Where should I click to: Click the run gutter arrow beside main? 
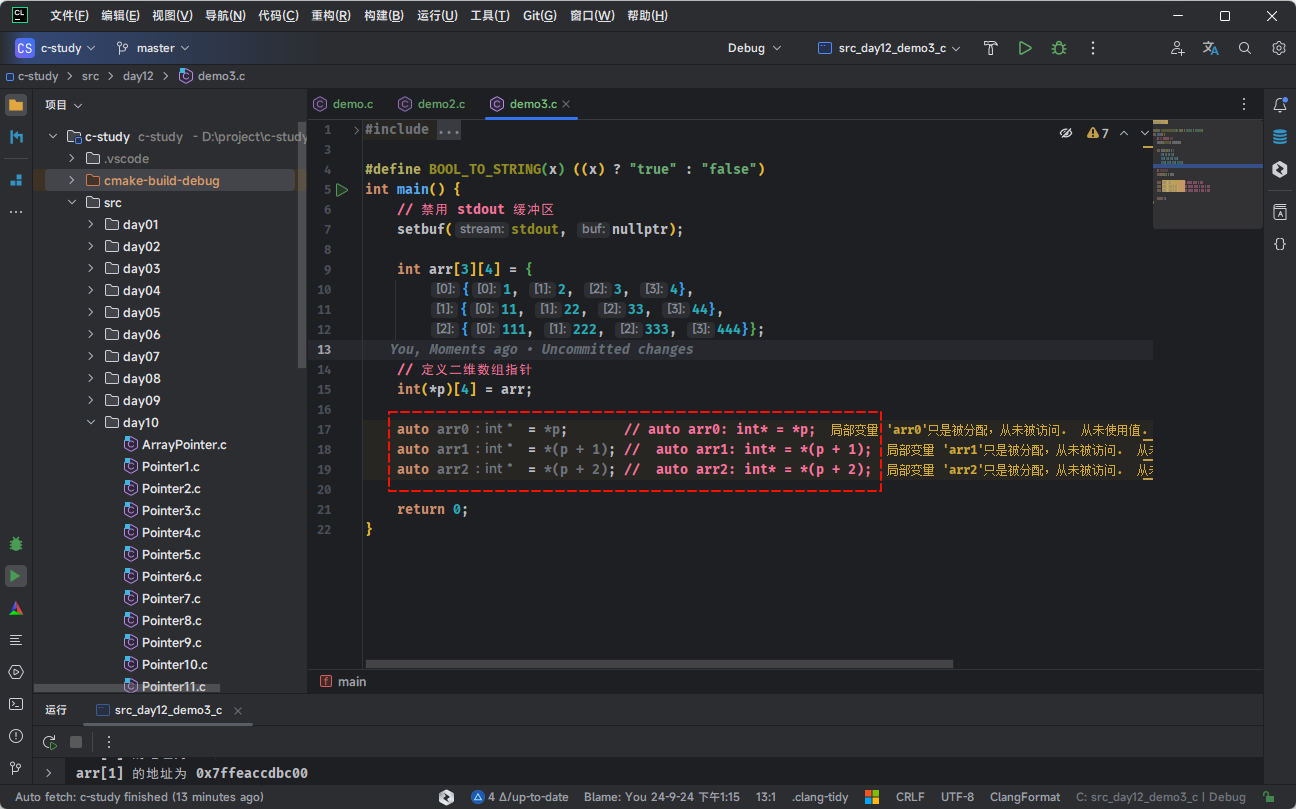click(342, 189)
